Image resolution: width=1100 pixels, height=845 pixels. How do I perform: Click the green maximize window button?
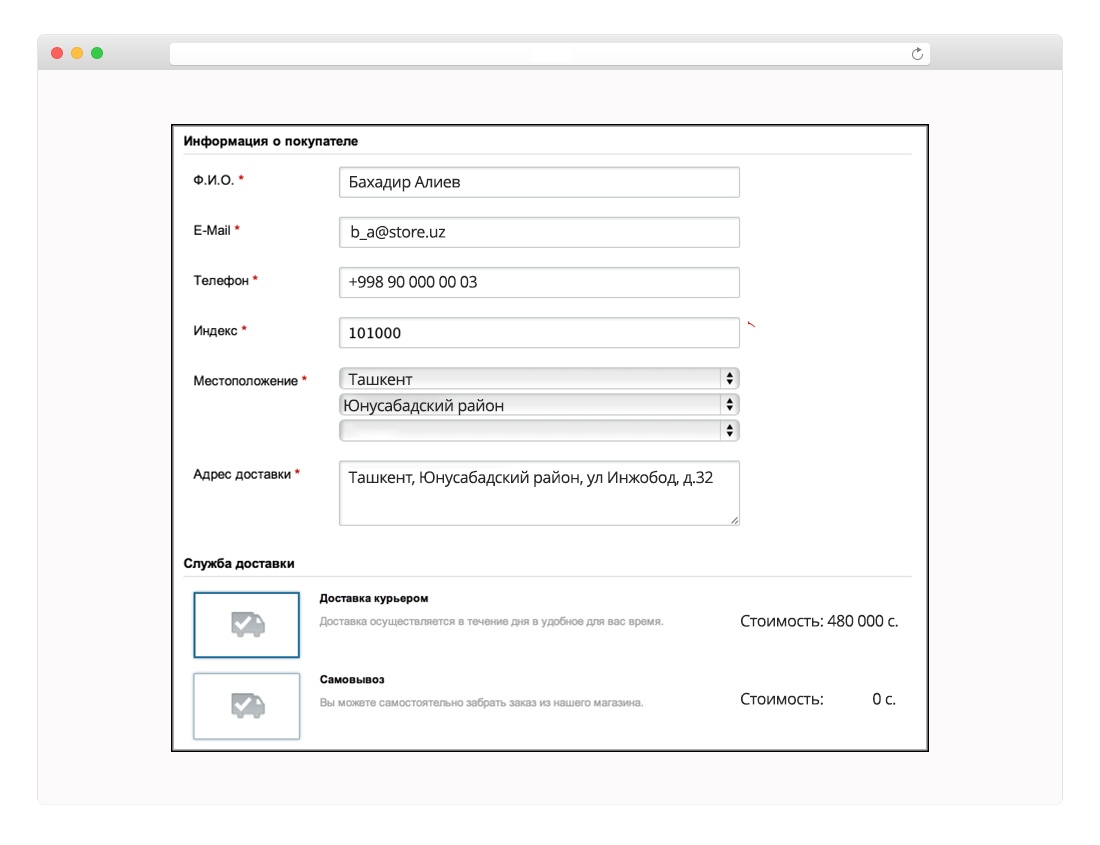tap(97, 53)
